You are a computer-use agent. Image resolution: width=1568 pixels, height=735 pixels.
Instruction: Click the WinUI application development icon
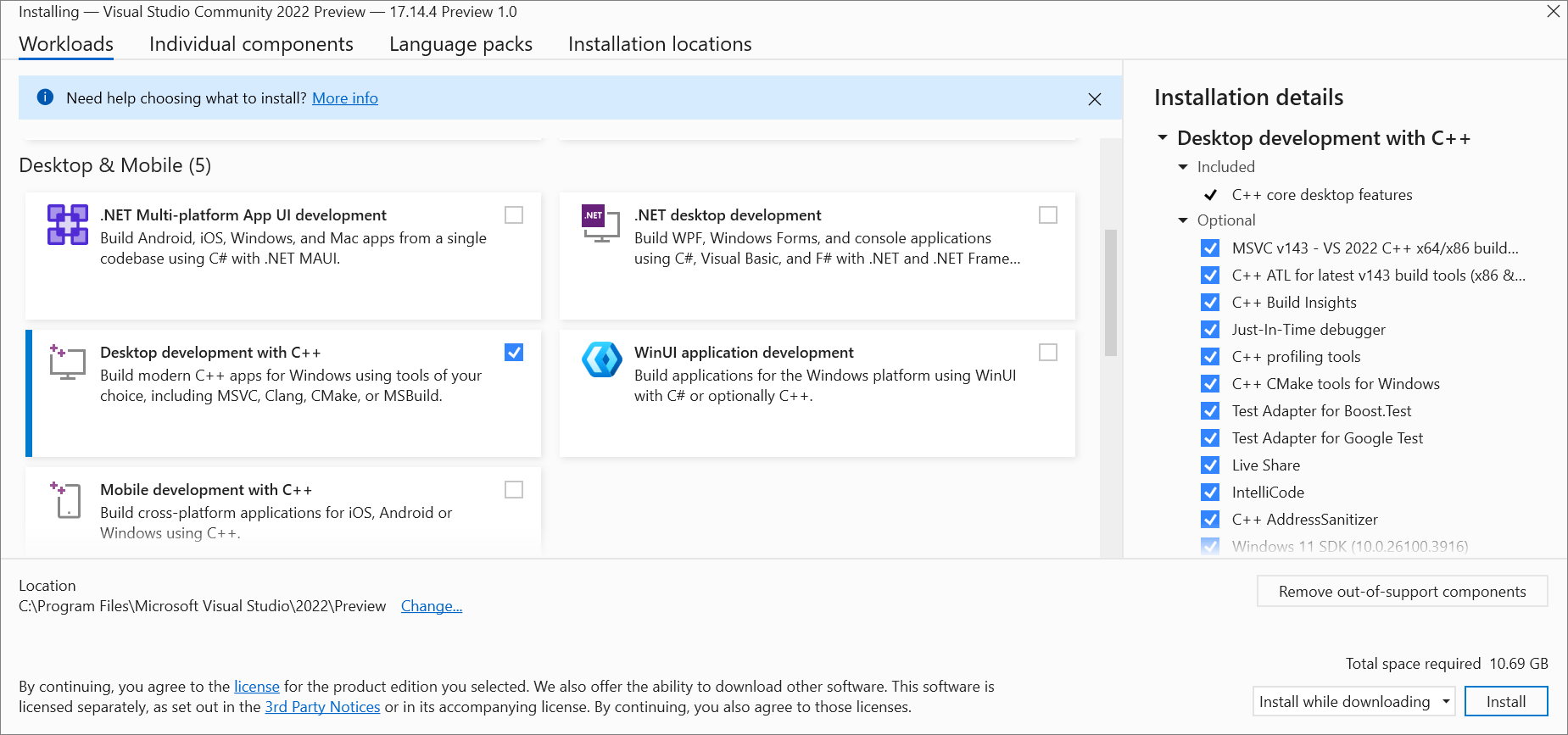602,359
